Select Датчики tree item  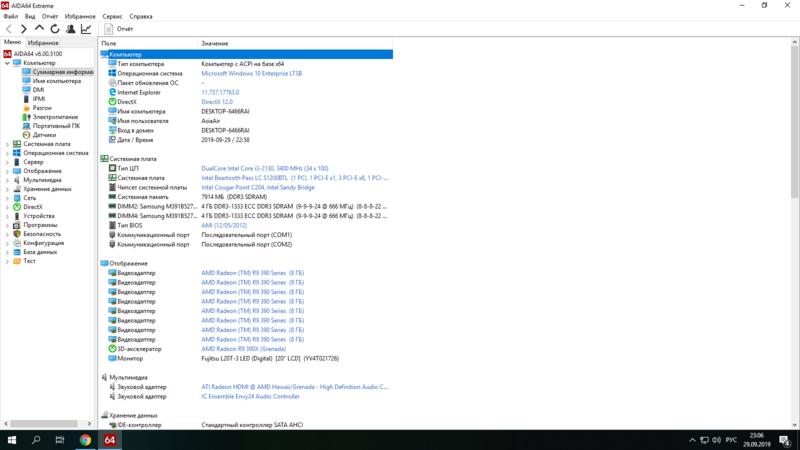coord(44,135)
